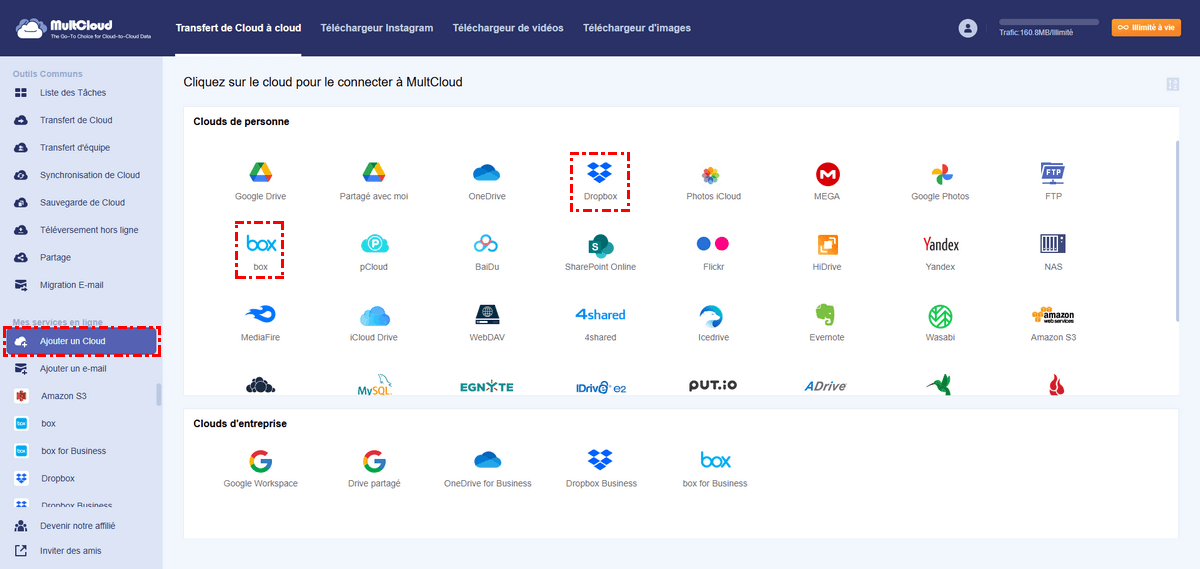The image size is (1200, 569).
Task: Select Drive partagé enterprise cloud
Action: [374, 468]
